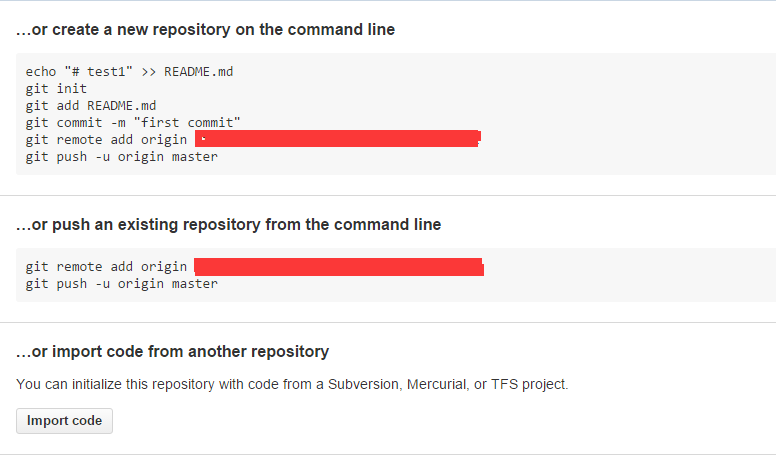The image size is (776, 460).
Task: Click the git add README.md line
Action: [91, 105]
